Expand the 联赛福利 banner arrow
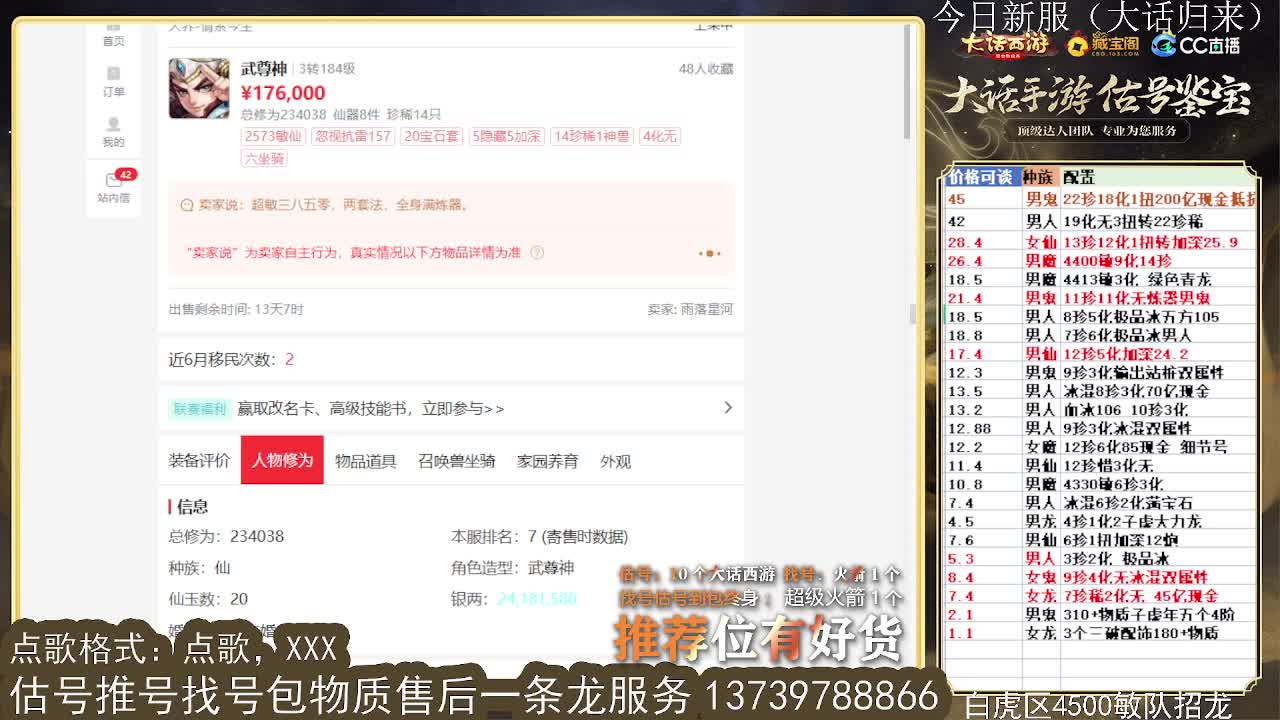1280x720 pixels. tap(727, 408)
